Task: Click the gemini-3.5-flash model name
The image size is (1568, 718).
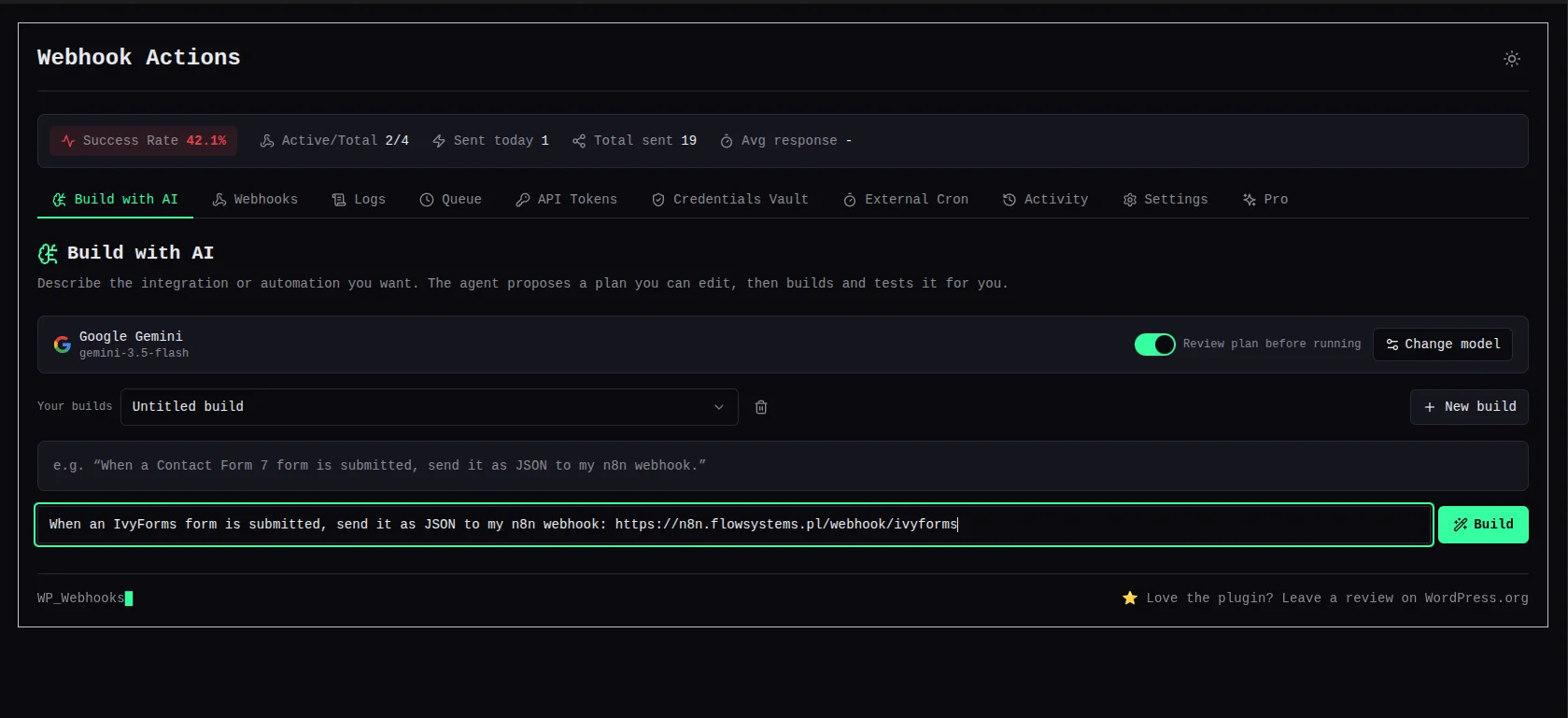Action: coord(134,354)
